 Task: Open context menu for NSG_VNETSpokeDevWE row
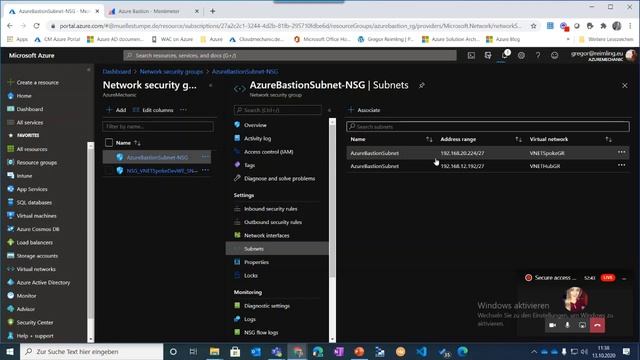tap(205, 170)
